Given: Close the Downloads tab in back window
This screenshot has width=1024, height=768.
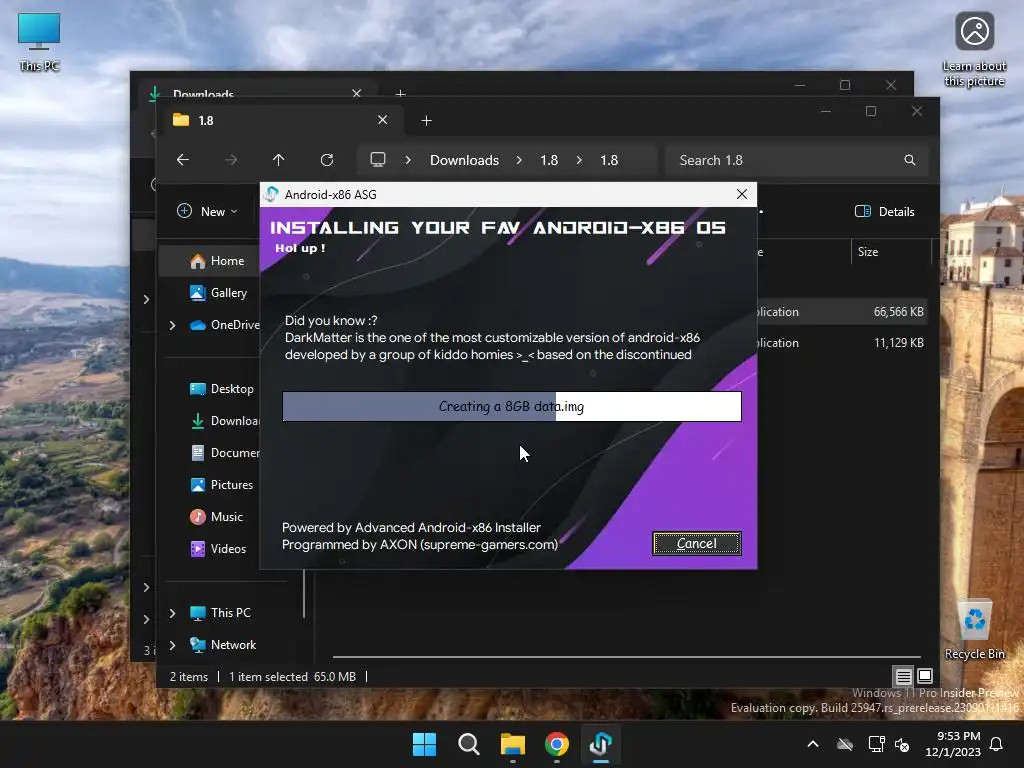Looking at the screenshot, I should tap(357, 93).
